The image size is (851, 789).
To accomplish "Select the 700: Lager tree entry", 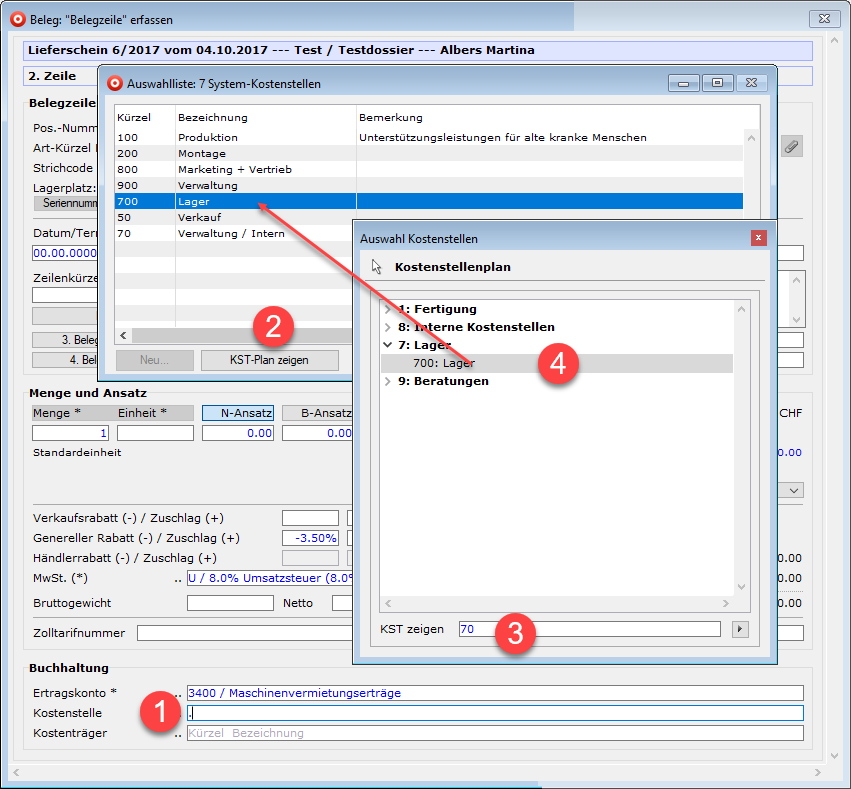I will [x=445, y=363].
